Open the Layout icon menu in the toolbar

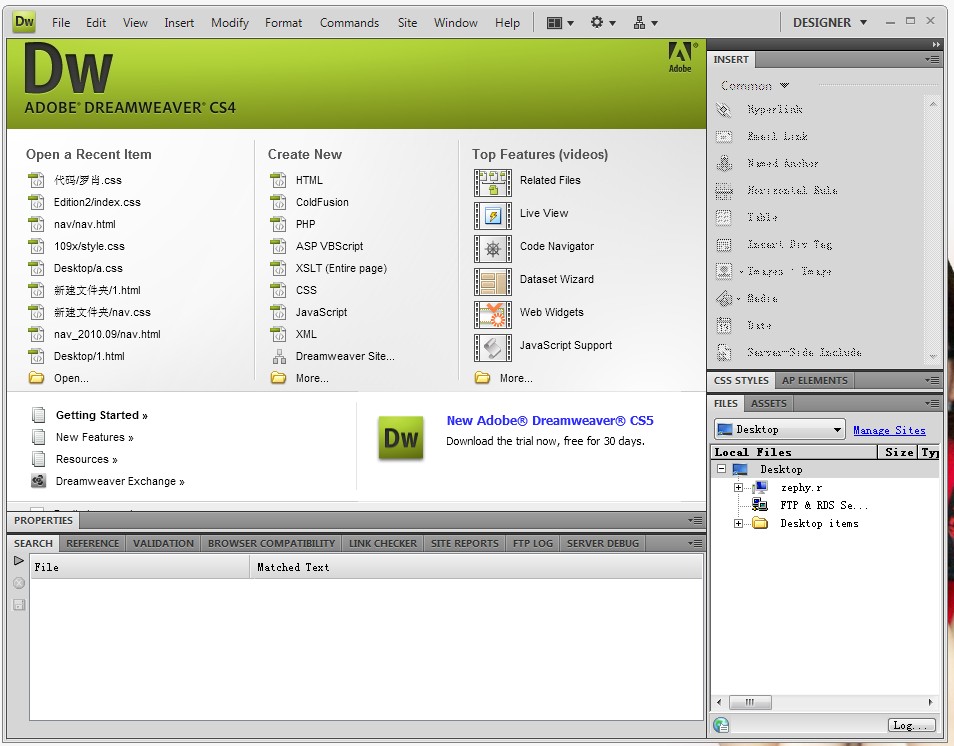(560, 23)
